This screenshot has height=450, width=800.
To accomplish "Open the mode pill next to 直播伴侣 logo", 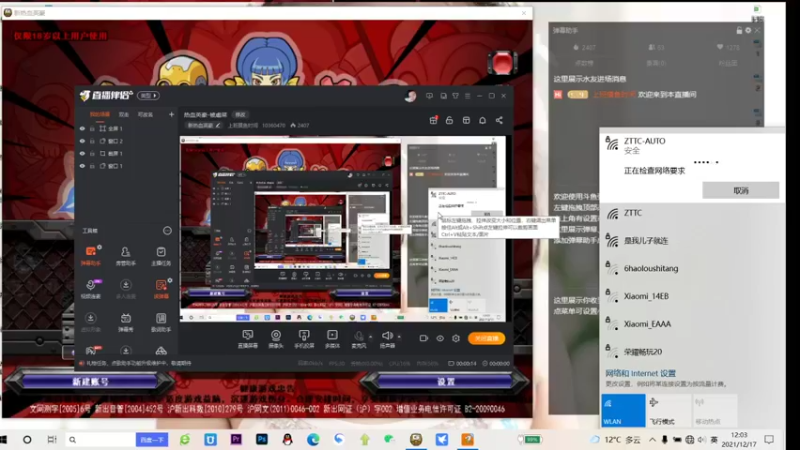I will point(148,95).
